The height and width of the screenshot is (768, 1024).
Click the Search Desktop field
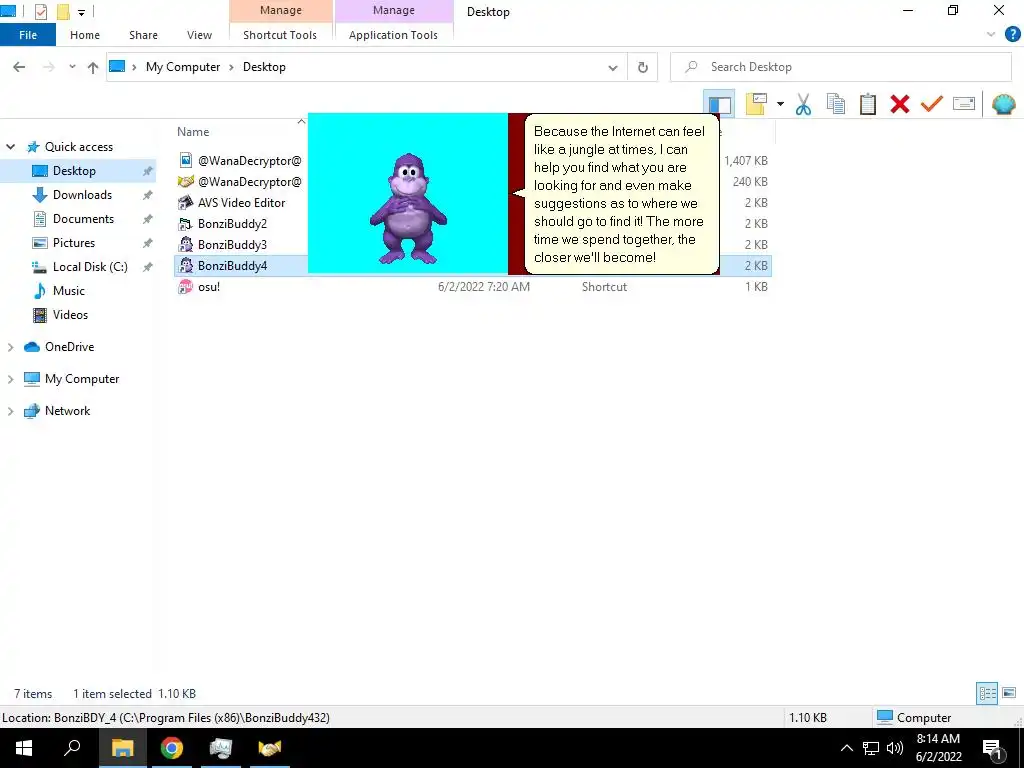[841, 67]
